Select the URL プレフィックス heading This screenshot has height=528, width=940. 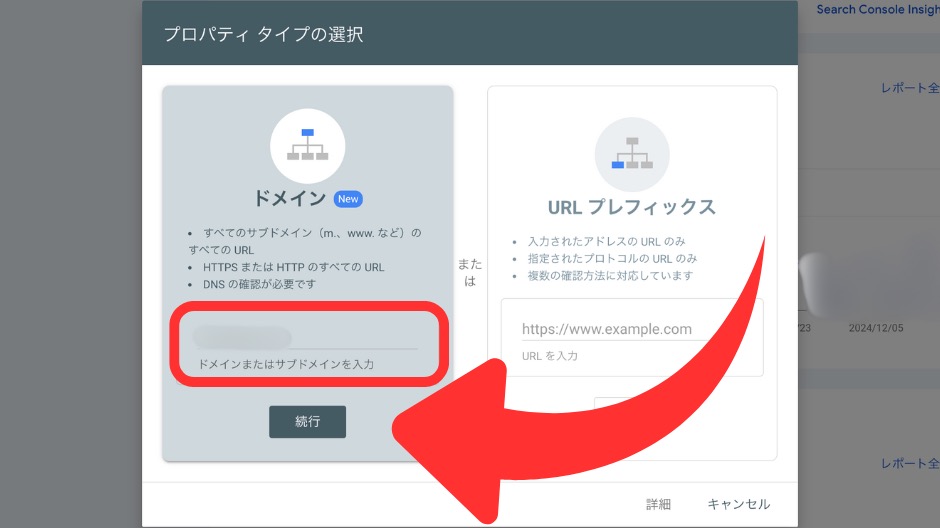pos(632,207)
